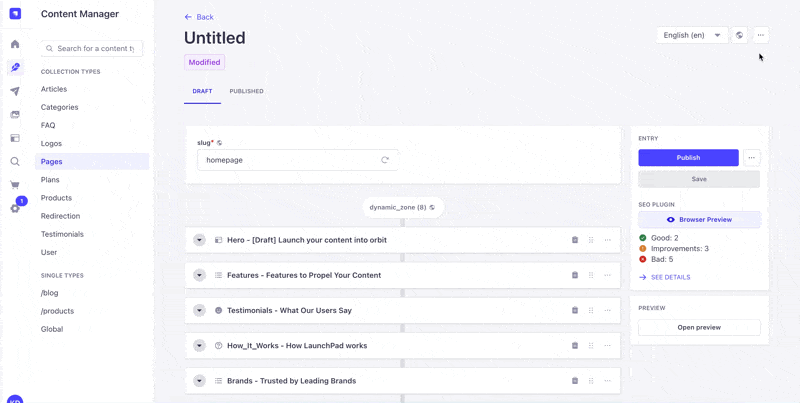Click the Media Library icon in sidebar
Screen dimensions: 800x403
15,115
